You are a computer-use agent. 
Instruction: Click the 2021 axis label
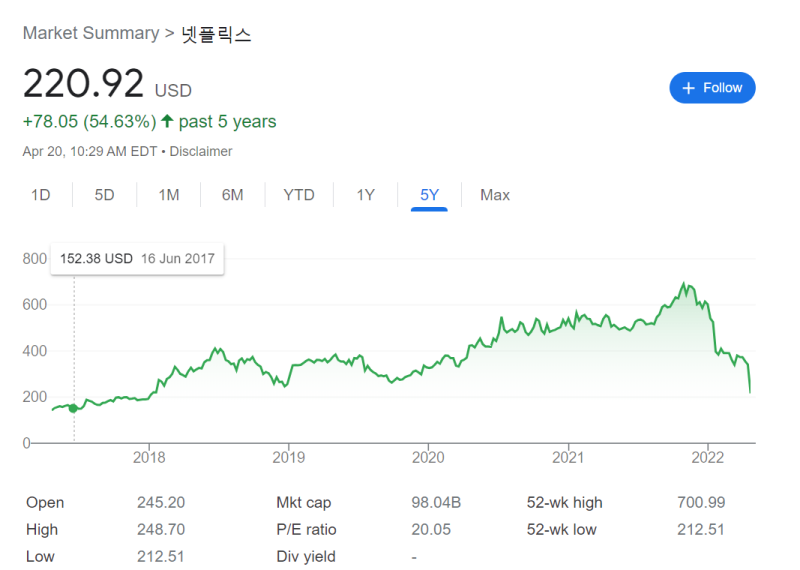coord(568,457)
